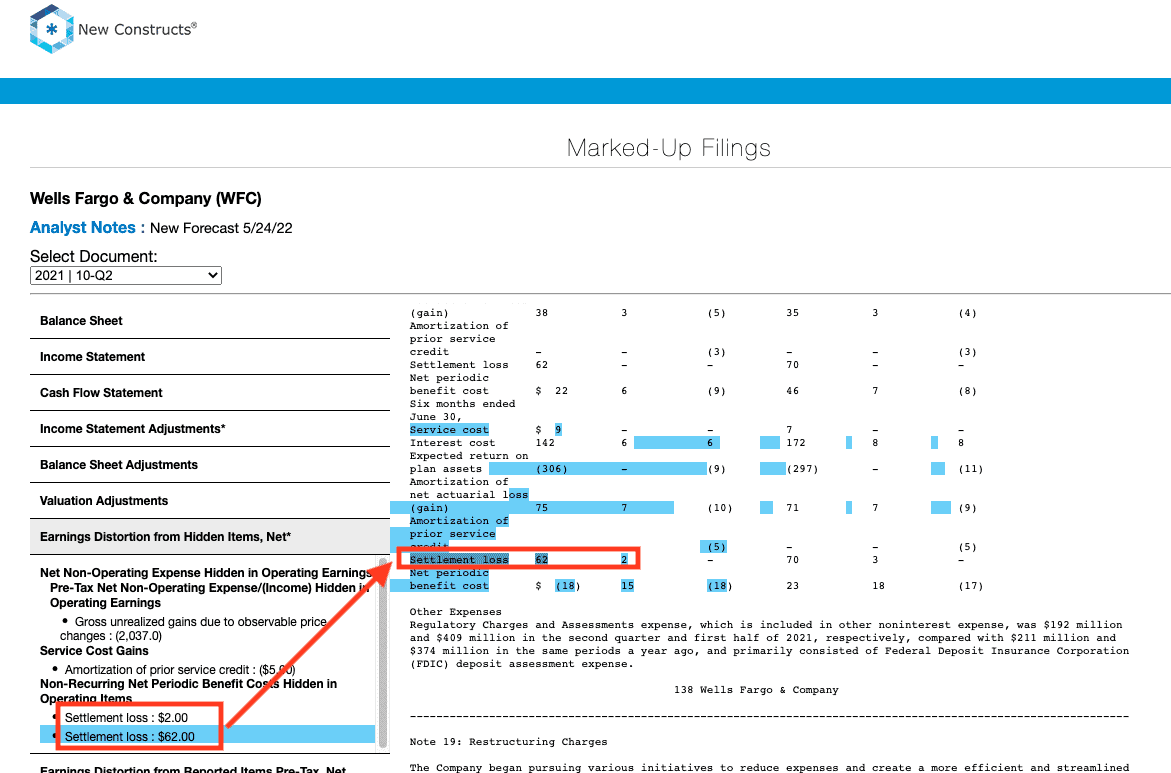This screenshot has height=773, width=1171.
Task: Click page footer 138 Wells Fargo & Company
Action: (x=756, y=690)
